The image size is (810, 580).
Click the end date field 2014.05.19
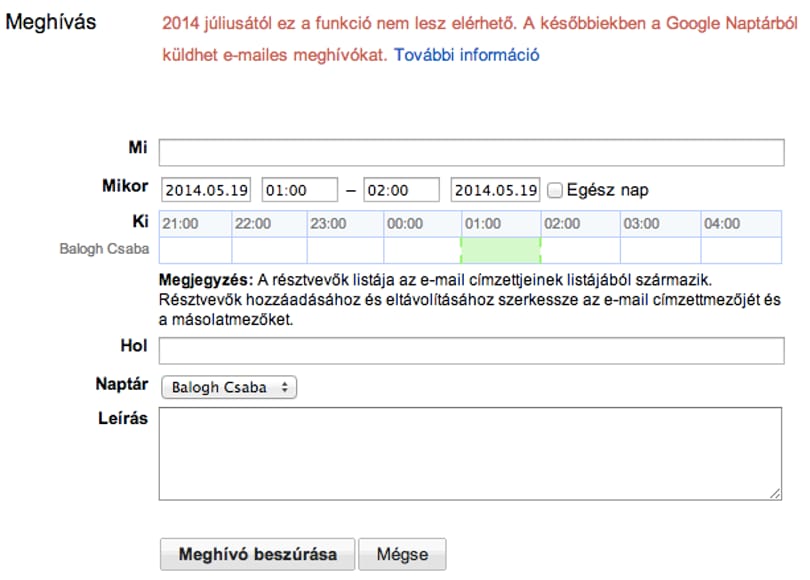pos(495,190)
